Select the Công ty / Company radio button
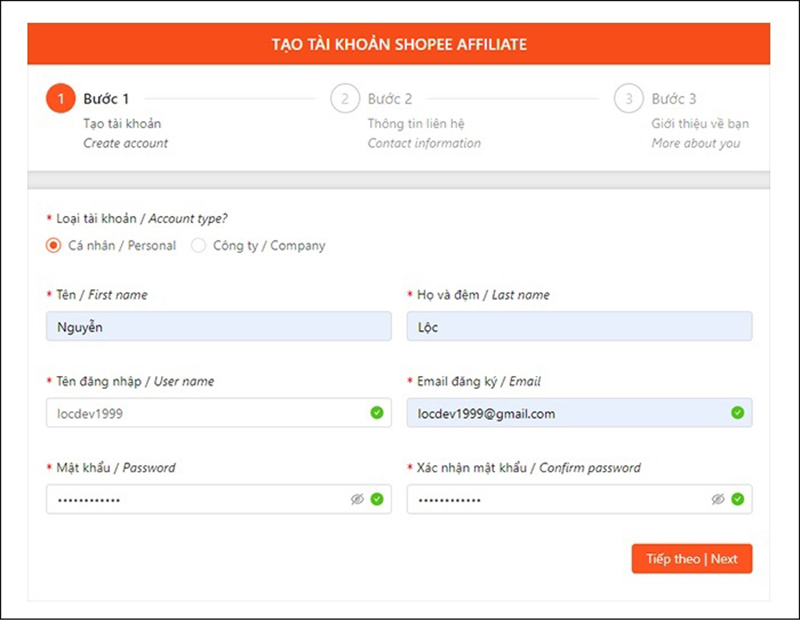800x622 pixels. pos(198,245)
